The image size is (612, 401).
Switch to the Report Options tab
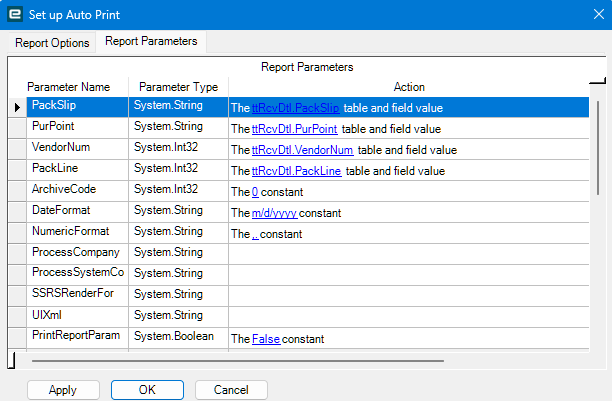pyautogui.click(x=52, y=43)
